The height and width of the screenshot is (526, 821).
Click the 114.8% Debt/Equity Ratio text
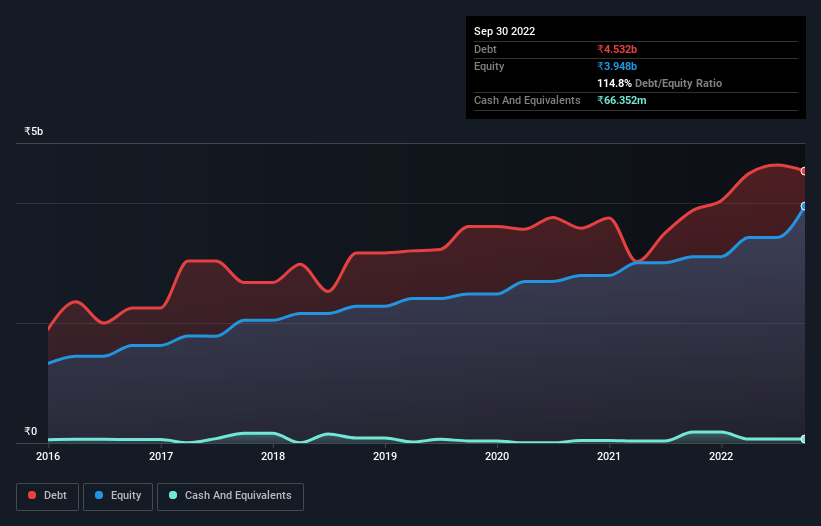[659, 83]
